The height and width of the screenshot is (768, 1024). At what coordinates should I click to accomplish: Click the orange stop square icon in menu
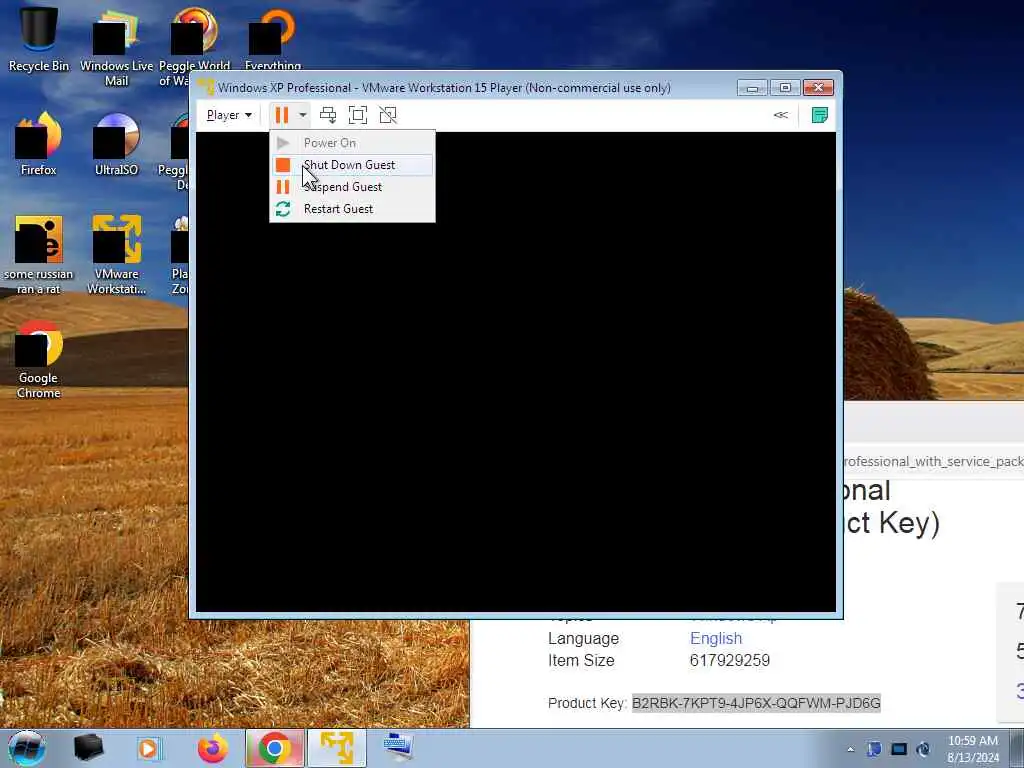pos(283,165)
